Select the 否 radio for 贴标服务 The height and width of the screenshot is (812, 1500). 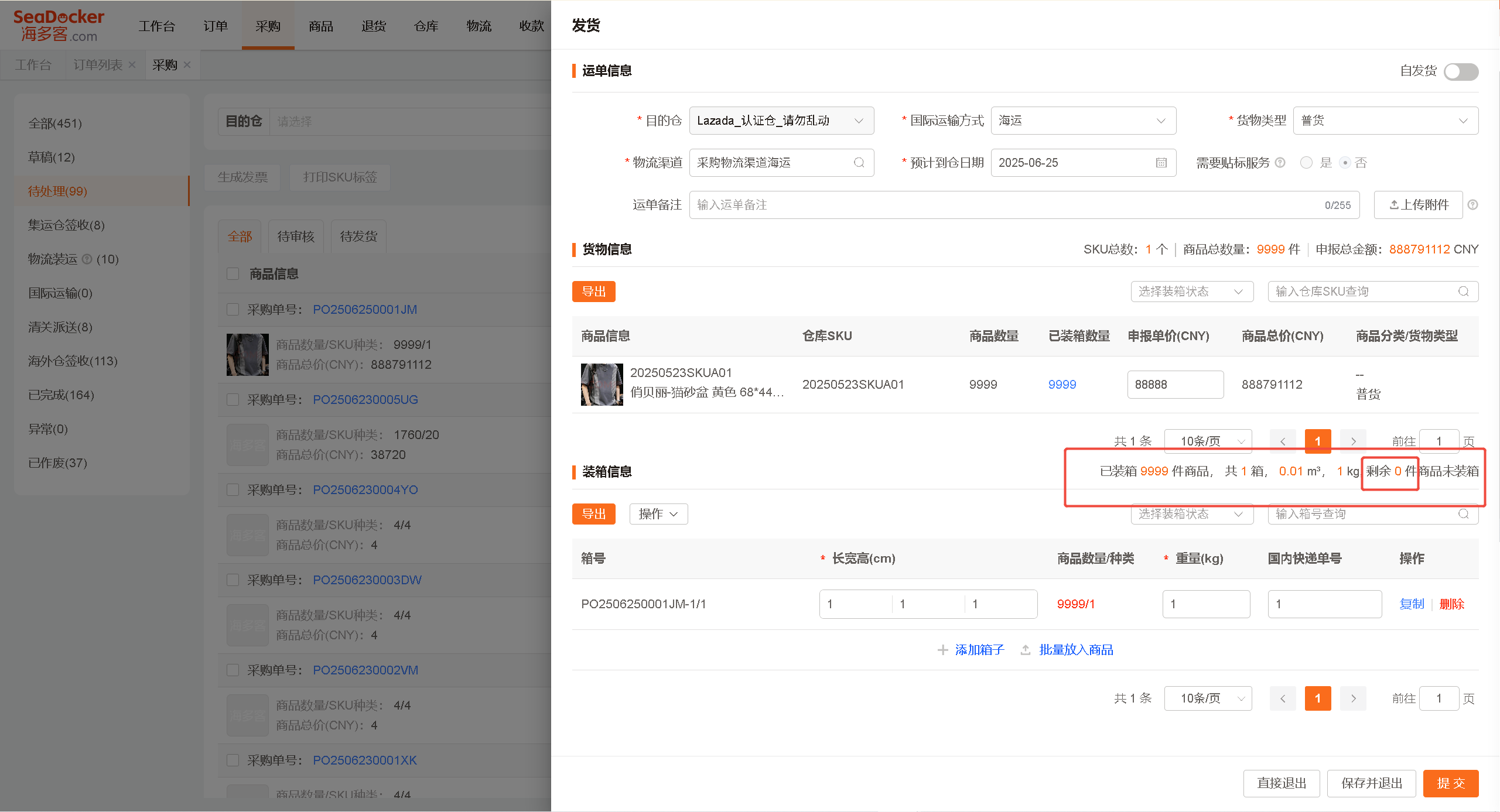click(1345, 163)
